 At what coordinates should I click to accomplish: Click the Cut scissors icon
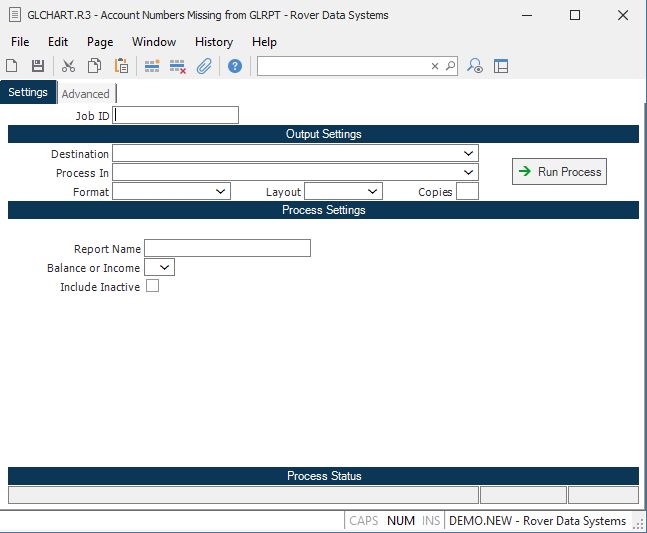click(x=69, y=66)
